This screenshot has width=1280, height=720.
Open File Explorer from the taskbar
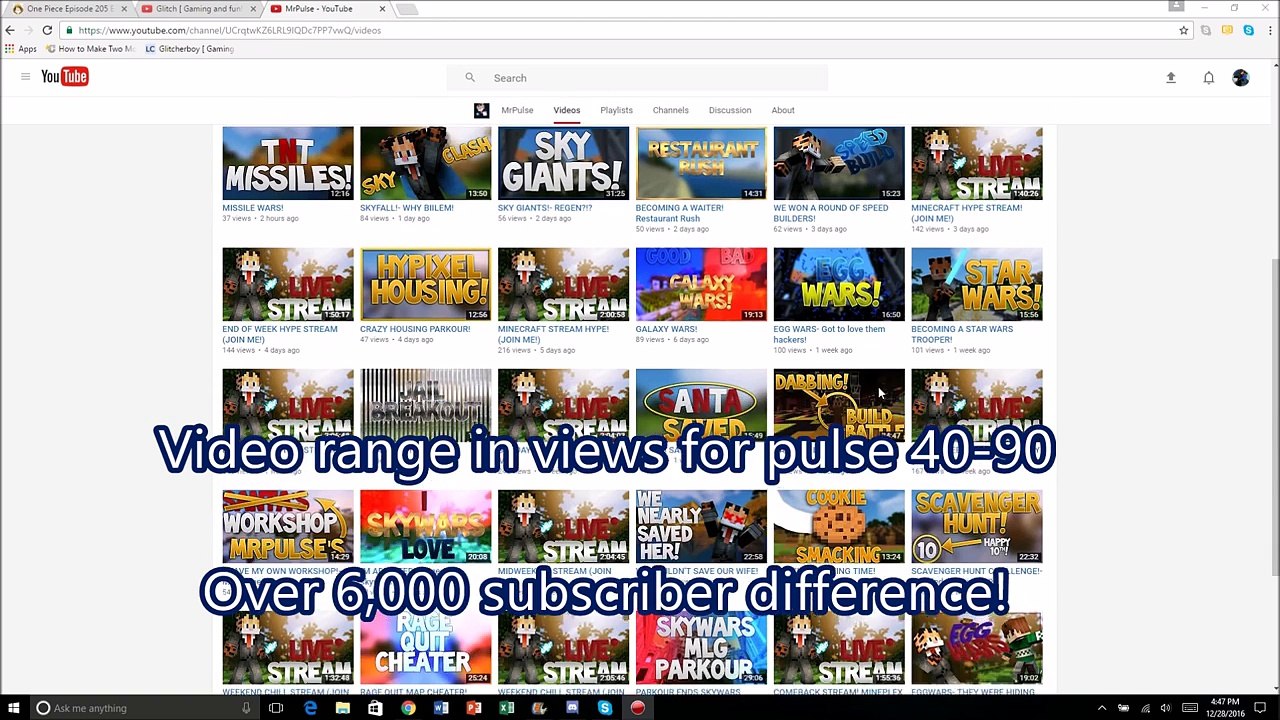tap(343, 708)
